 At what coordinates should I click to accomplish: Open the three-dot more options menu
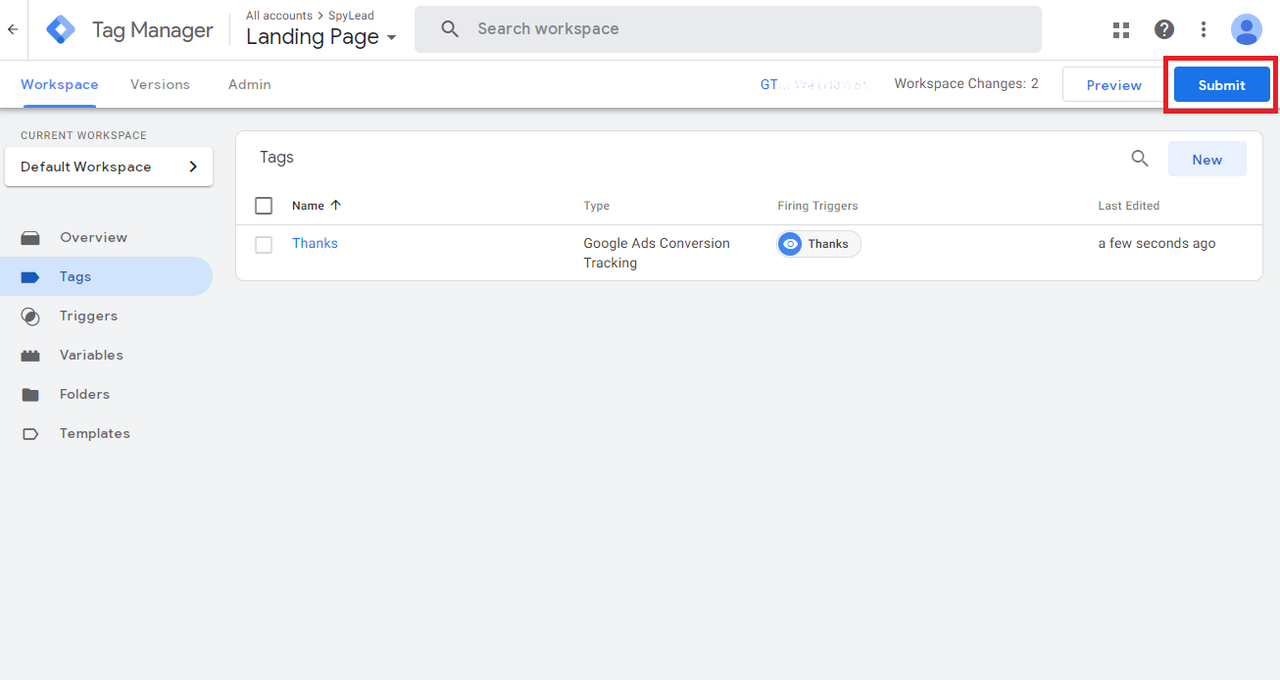tap(1204, 30)
